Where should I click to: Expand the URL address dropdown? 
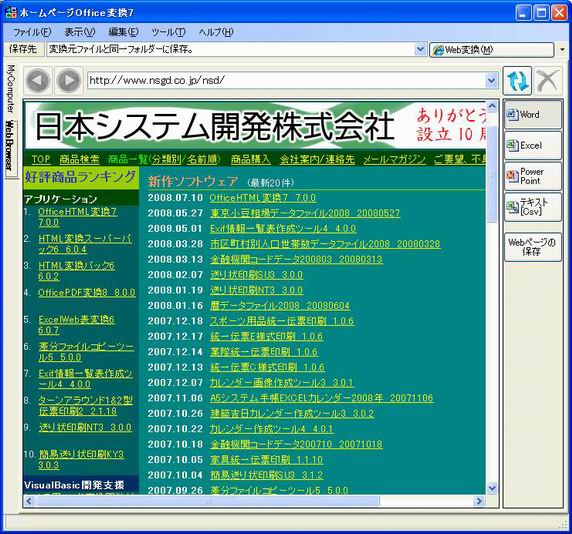(491, 80)
